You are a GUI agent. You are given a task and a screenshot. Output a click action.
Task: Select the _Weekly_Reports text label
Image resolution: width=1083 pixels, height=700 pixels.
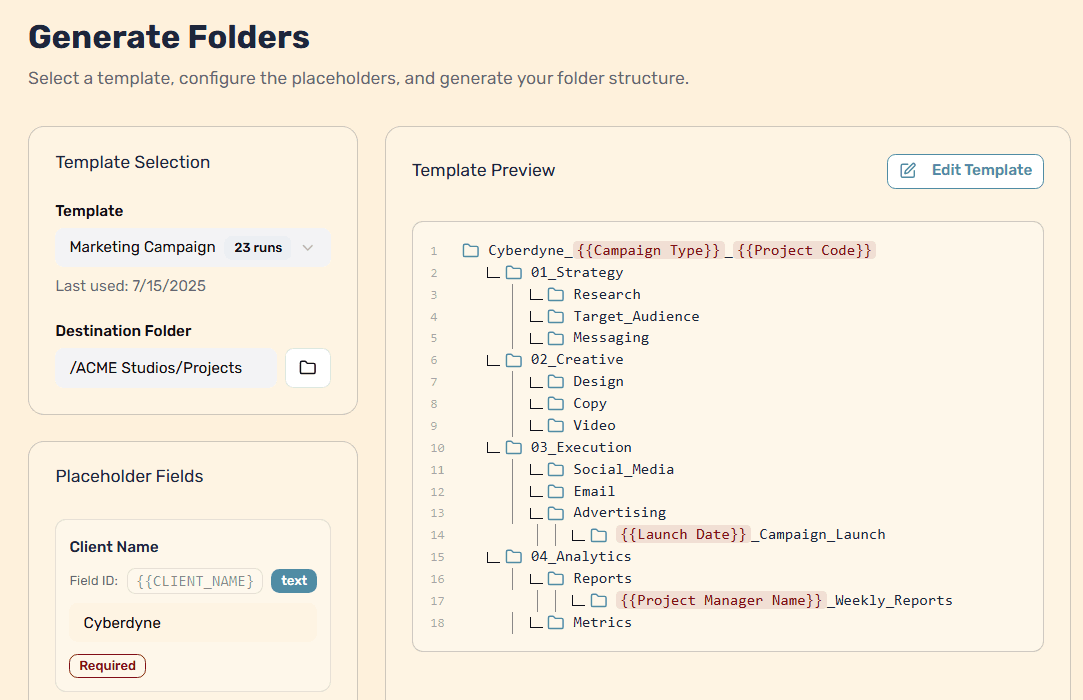(x=890, y=600)
